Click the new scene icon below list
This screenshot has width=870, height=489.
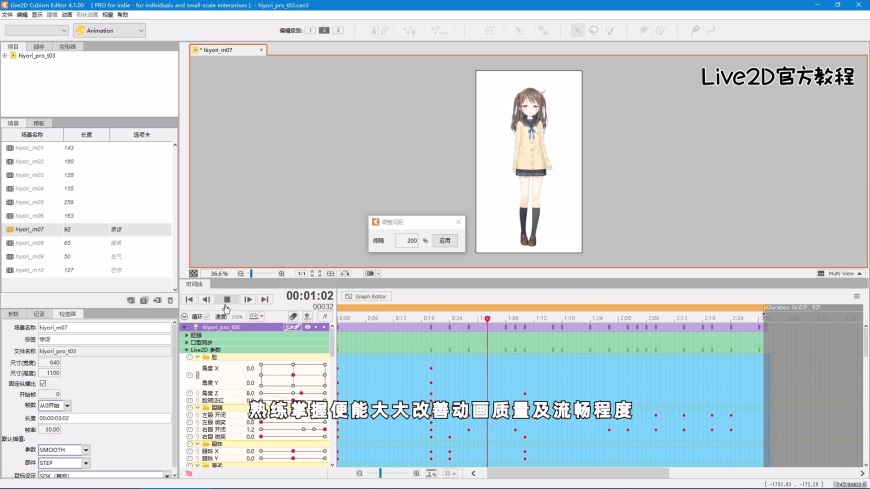[131, 300]
